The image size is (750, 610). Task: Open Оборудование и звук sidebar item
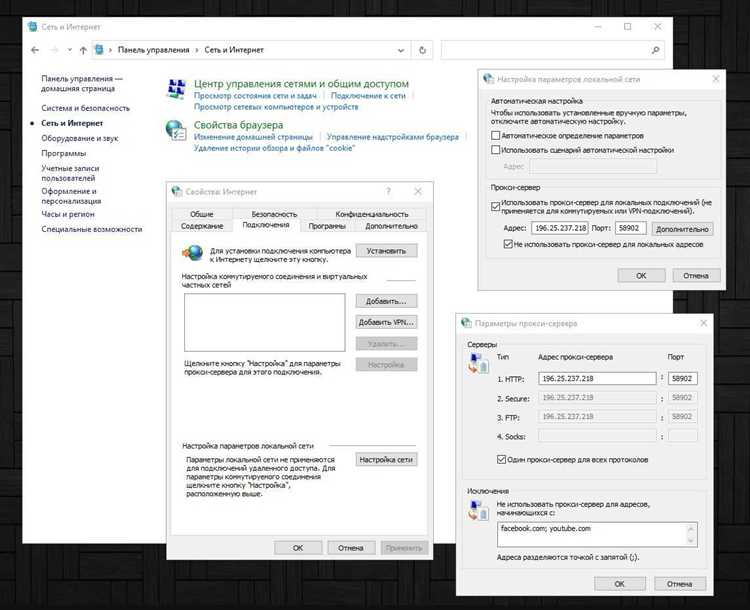click(x=79, y=138)
